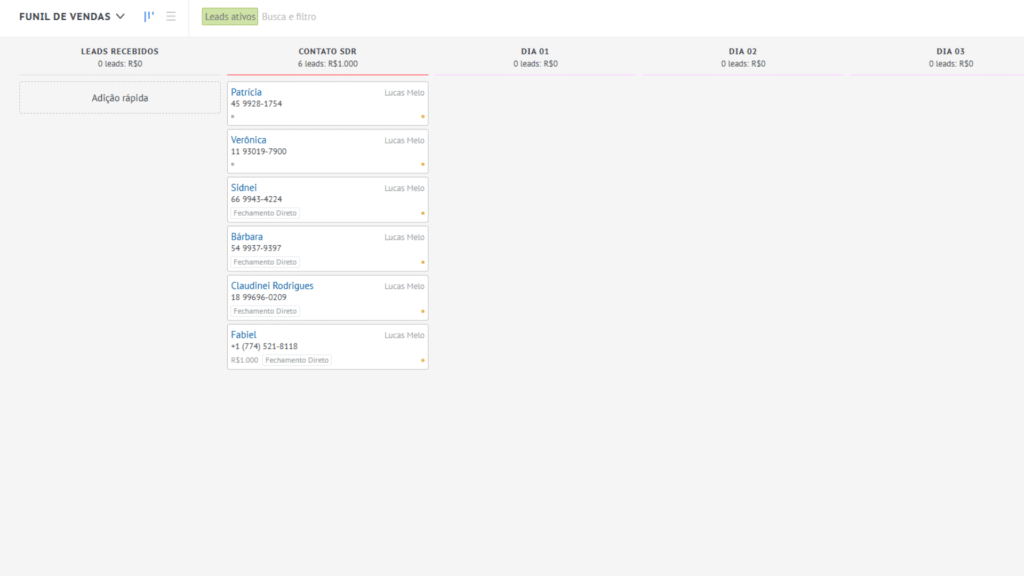Click the Contato SDR column header

(327, 51)
